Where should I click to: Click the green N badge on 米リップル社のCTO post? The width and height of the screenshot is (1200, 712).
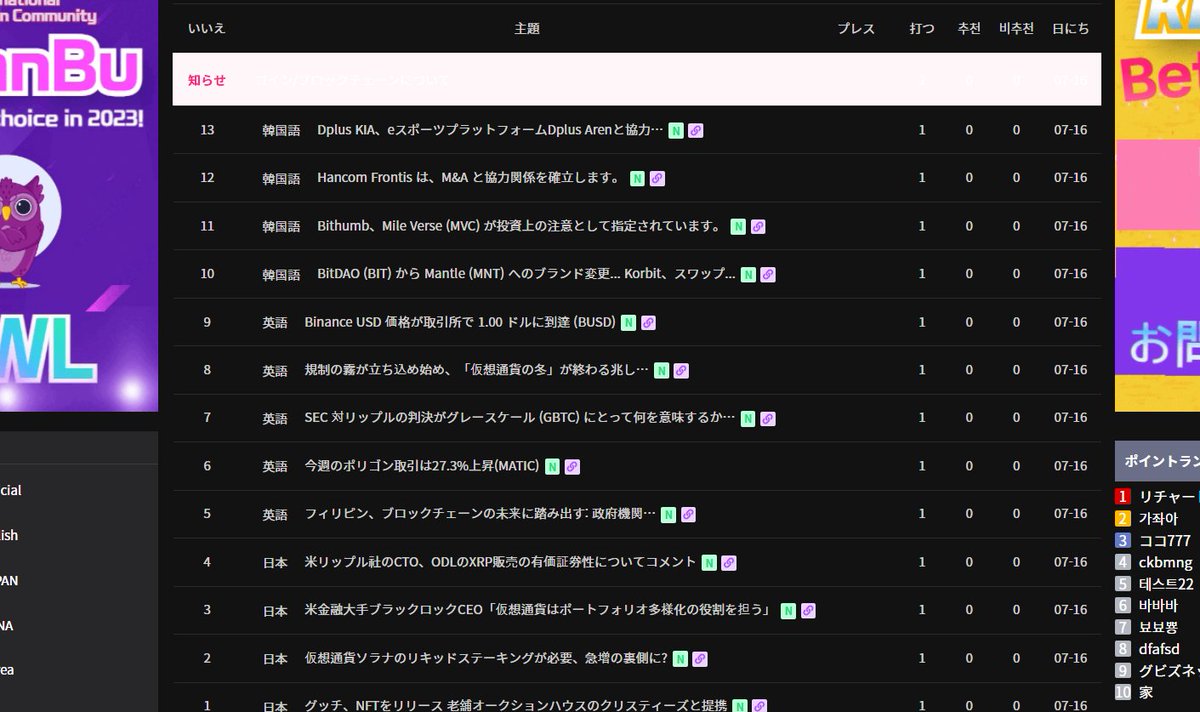click(709, 562)
